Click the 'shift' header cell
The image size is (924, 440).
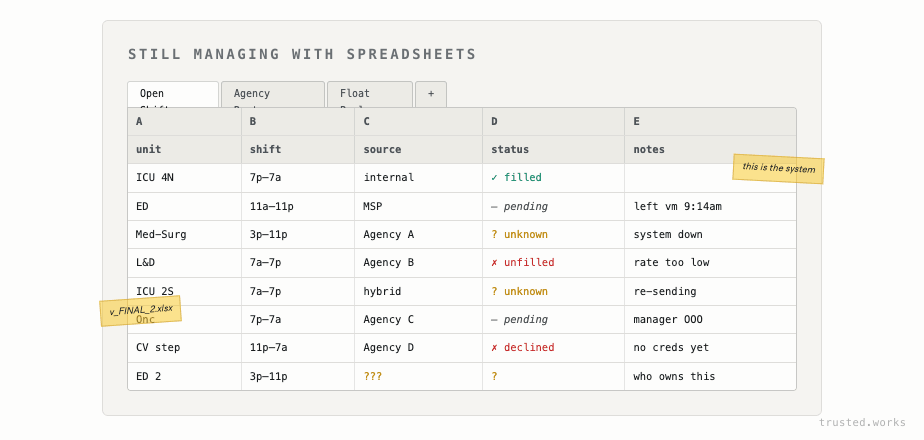298,150
